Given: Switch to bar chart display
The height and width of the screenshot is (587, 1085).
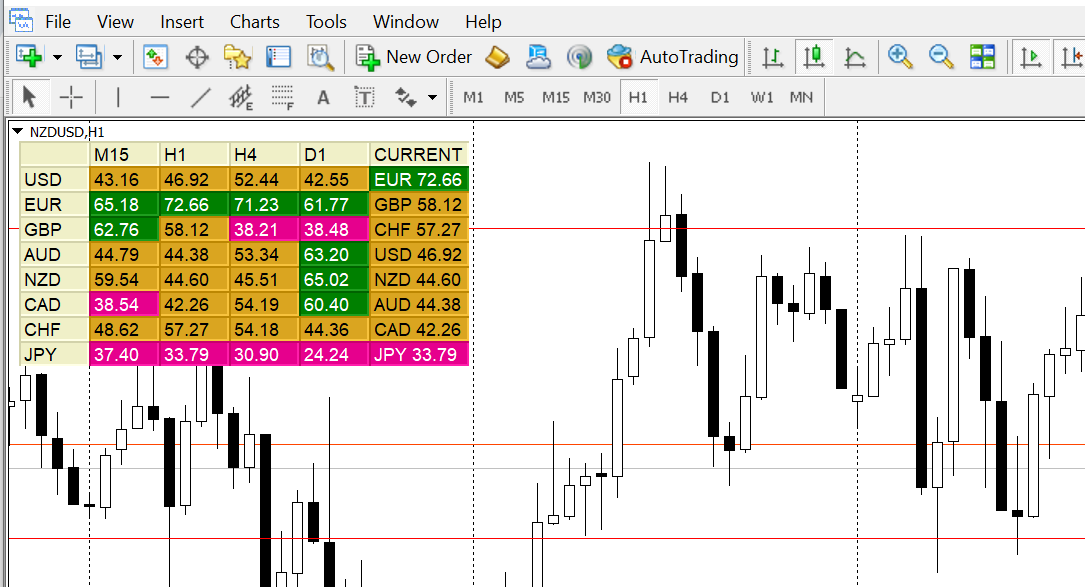Looking at the screenshot, I should pos(772,57).
